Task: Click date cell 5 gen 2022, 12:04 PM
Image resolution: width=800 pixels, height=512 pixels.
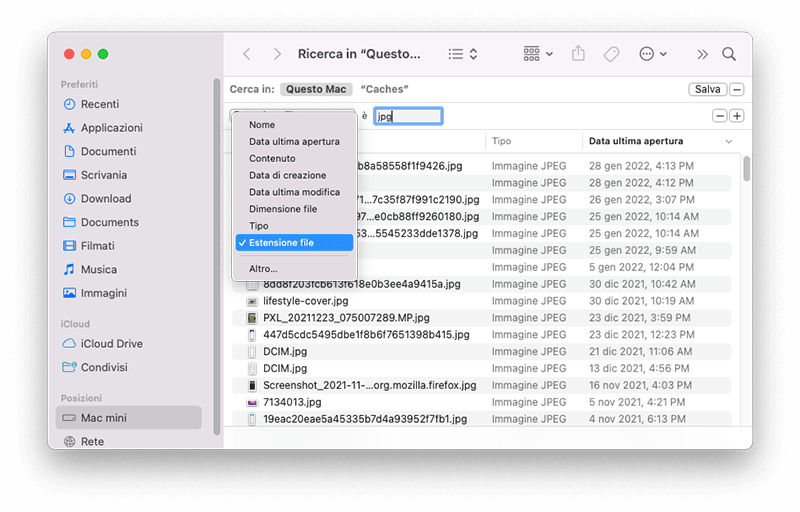Action: 641,267
